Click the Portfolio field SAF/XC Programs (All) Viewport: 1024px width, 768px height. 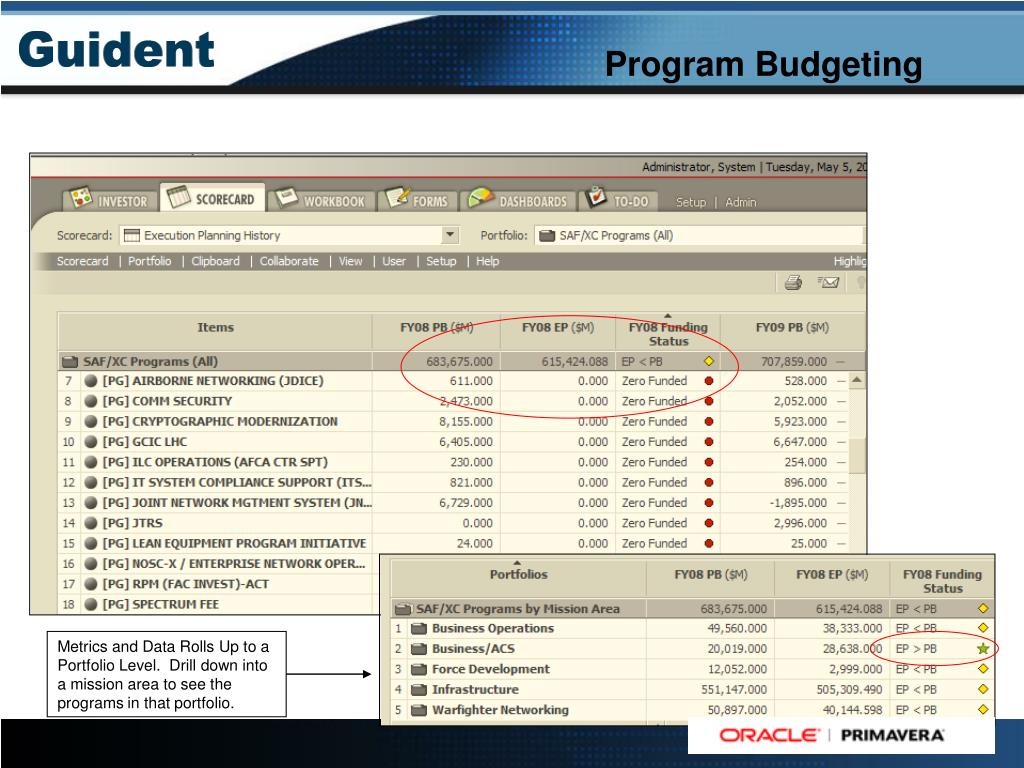[x=699, y=235]
